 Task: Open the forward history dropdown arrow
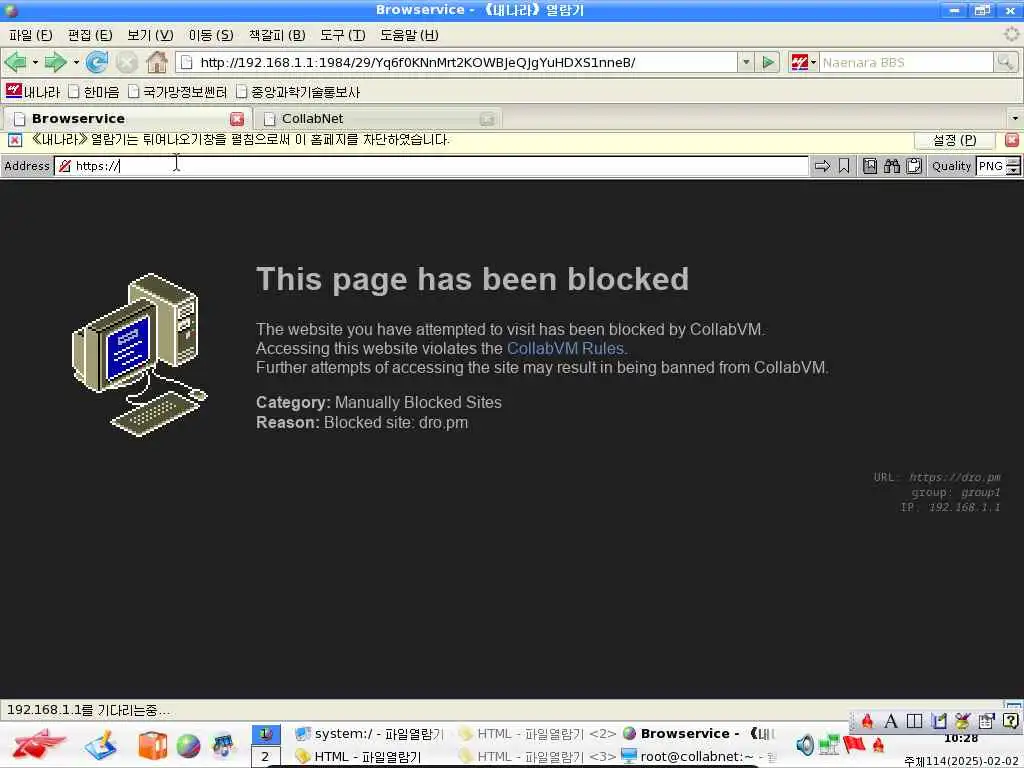click(x=76, y=63)
